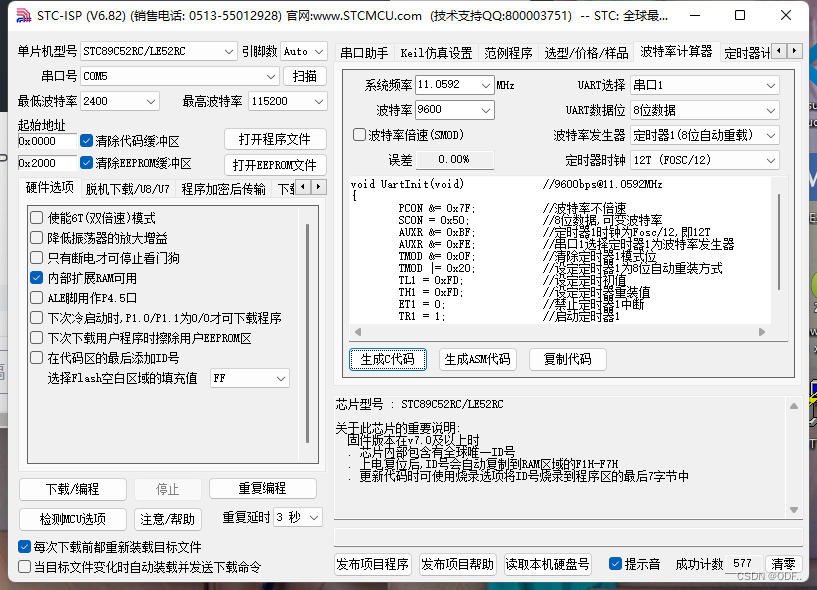Click code box horizontal scroll right arrow

pos(762,332)
